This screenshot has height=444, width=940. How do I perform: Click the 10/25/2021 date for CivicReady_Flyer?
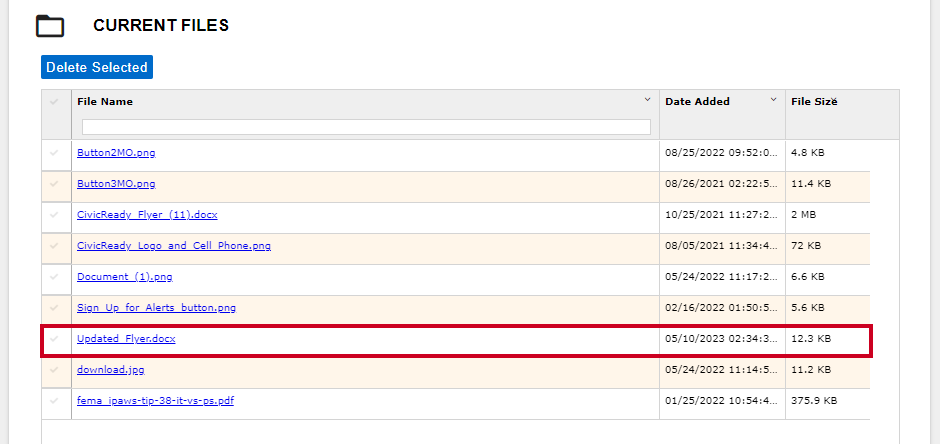pos(721,215)
